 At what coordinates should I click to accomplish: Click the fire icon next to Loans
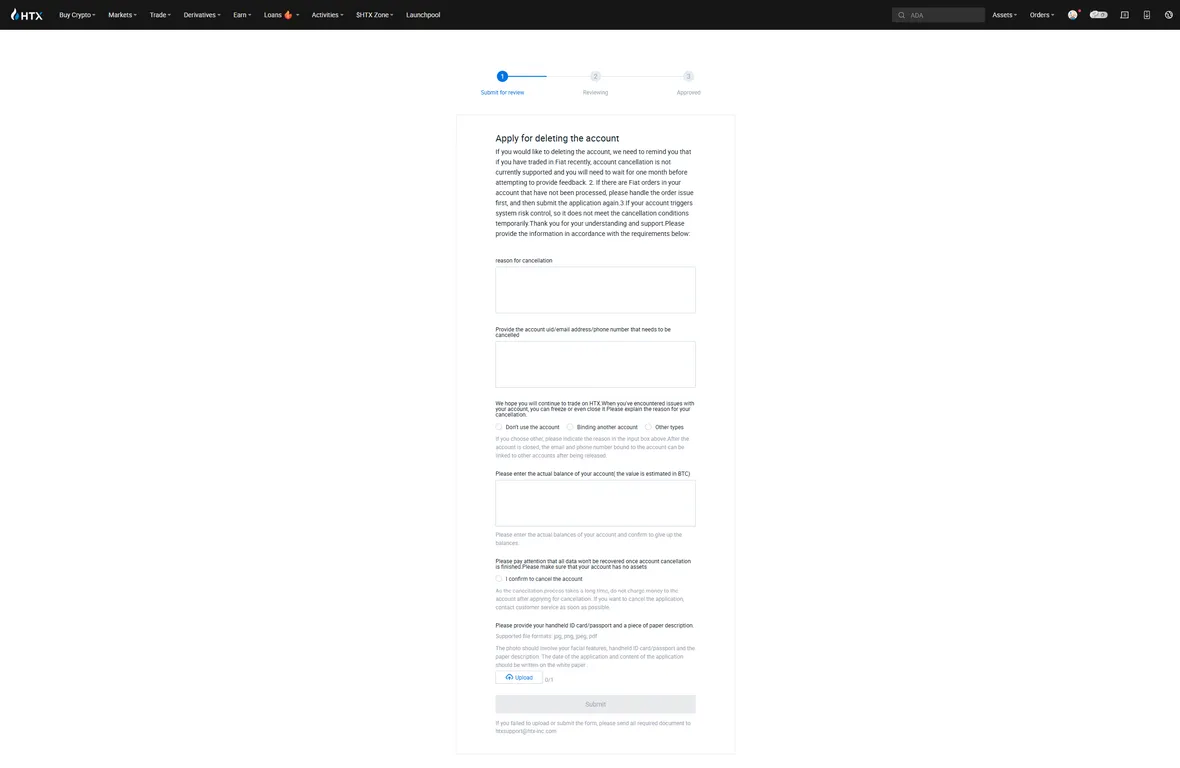288,14
